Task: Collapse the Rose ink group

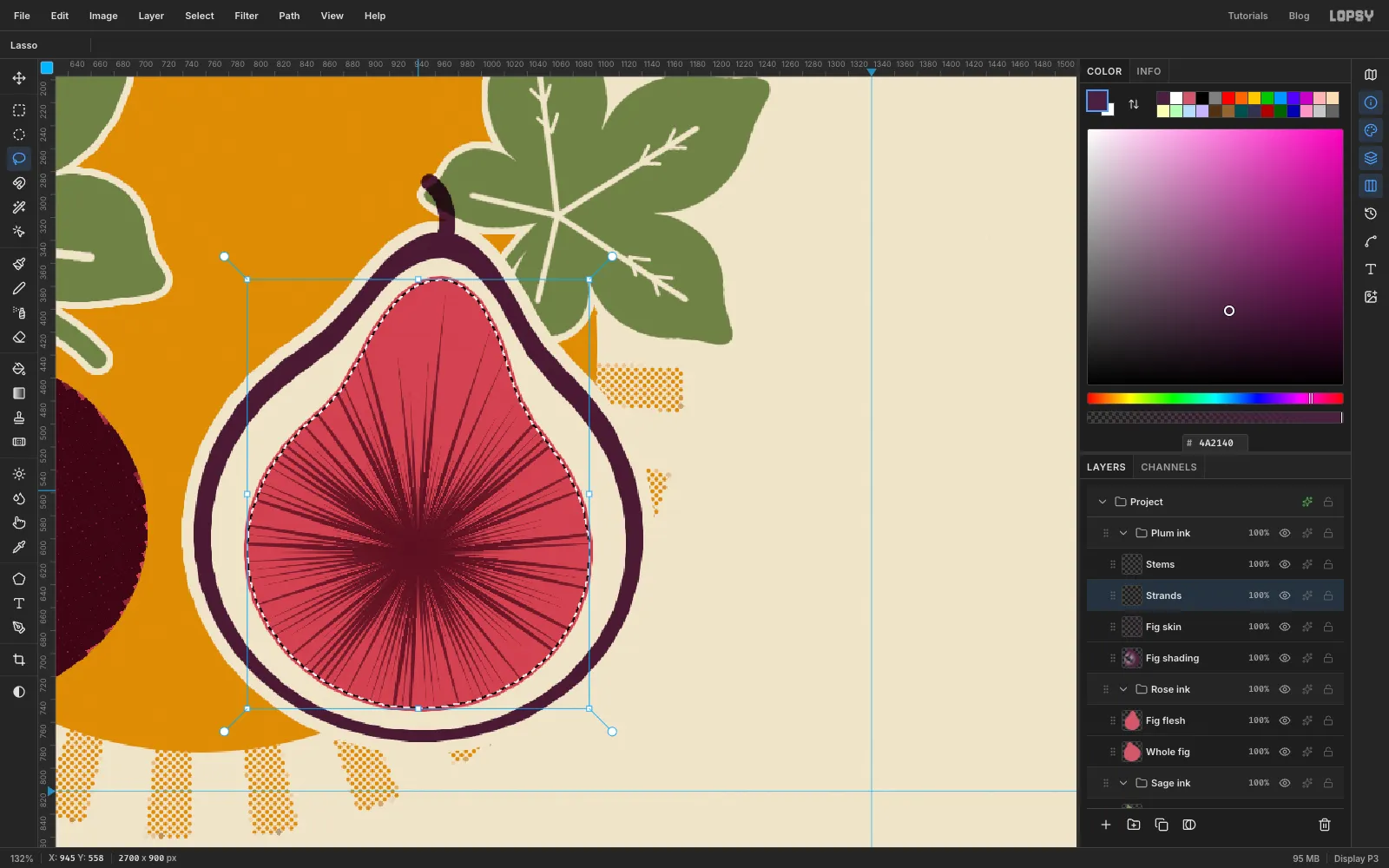Action: (x=1123, y=689)
